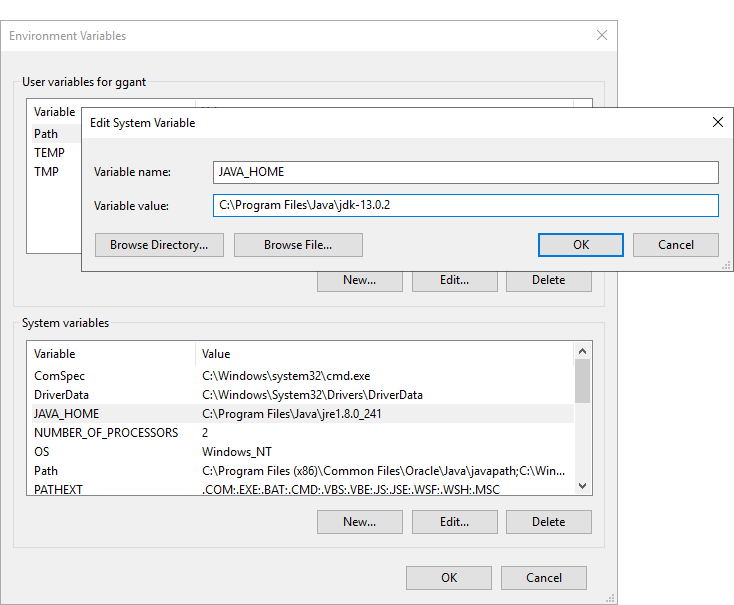This screenshot has width=734, height=605.
Task: Click Delete button under System variables
Action: 548,522
